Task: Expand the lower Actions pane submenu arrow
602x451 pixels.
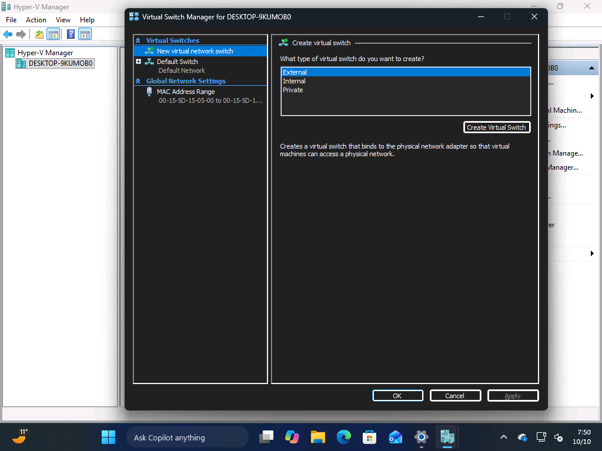Action: click(592, 253)
